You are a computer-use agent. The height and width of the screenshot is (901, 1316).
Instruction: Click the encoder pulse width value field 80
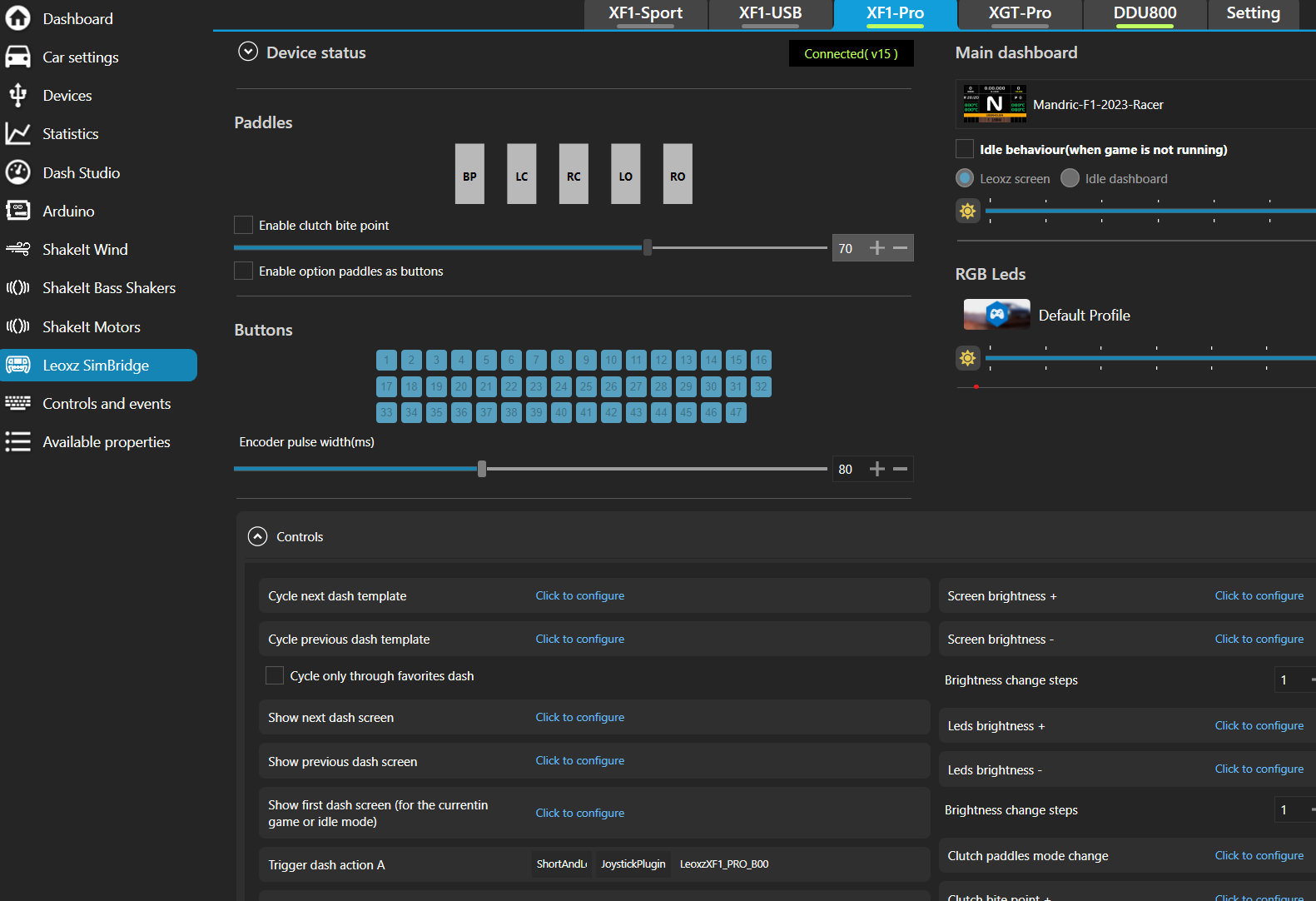click(847, 470)
